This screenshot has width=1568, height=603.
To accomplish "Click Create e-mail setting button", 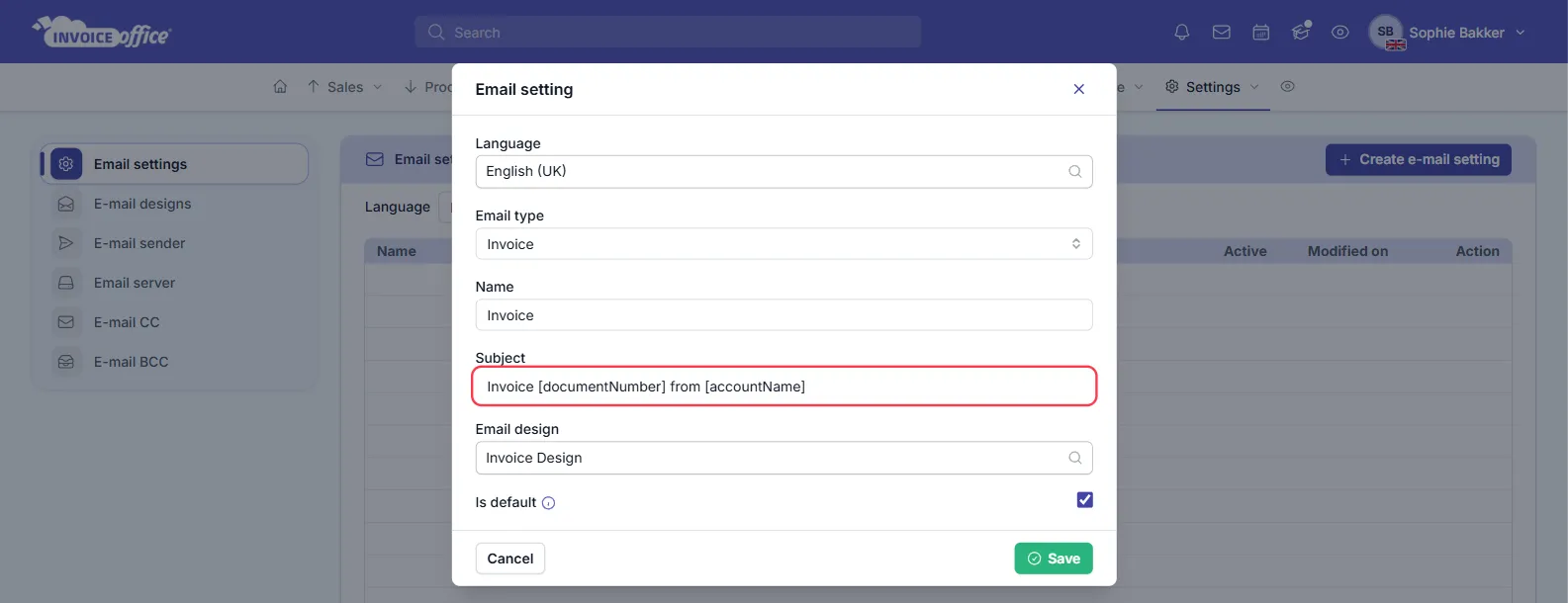I will coord(1418,159).
